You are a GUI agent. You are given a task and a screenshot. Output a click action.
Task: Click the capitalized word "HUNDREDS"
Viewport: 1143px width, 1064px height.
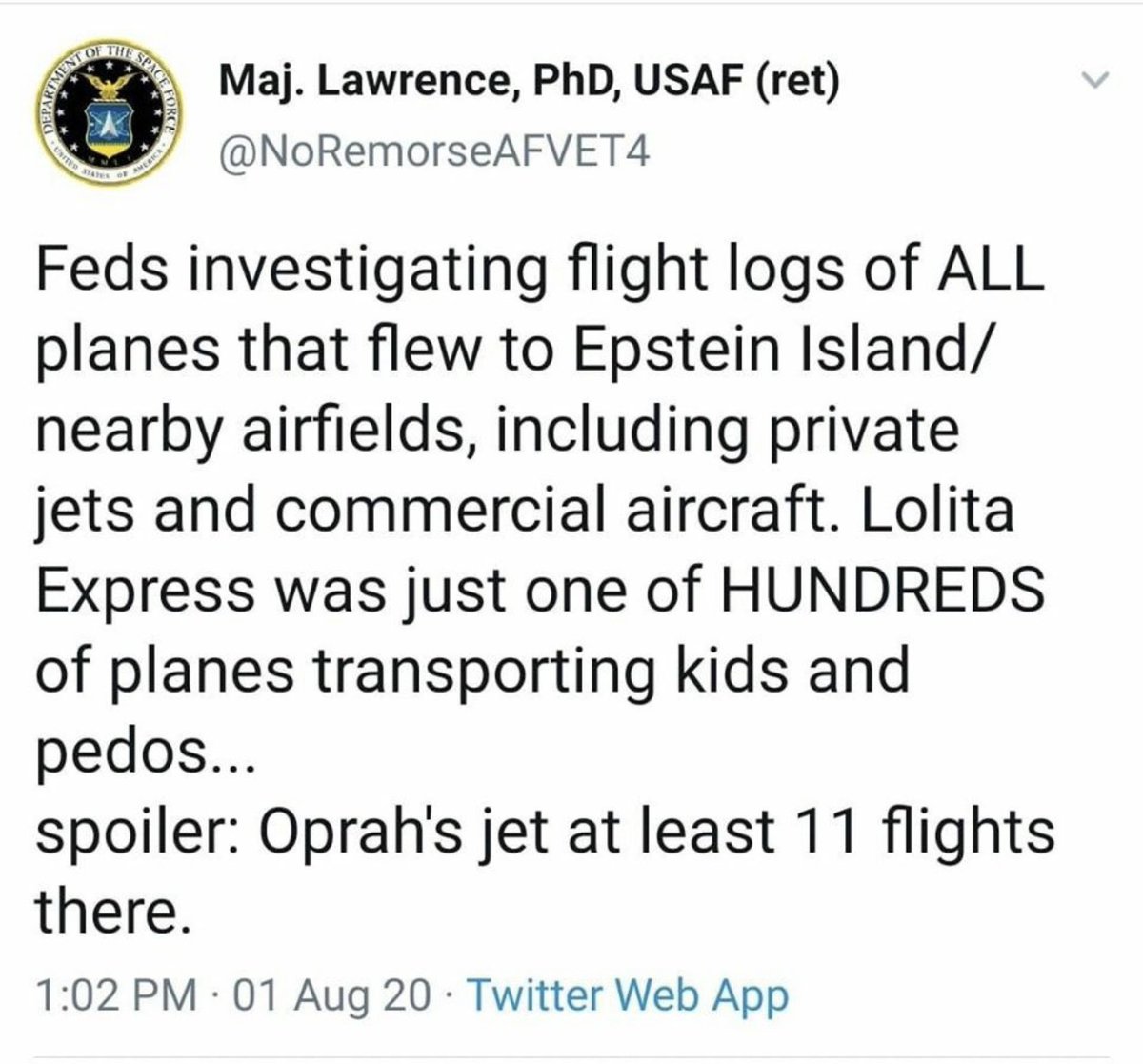pyautogui.click(x=880, y=592)
